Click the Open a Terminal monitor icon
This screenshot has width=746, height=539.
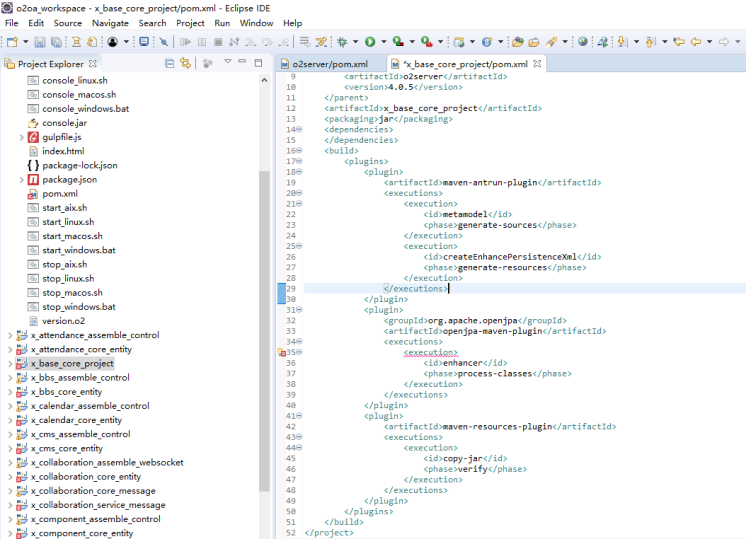click(x=144, y=42)
